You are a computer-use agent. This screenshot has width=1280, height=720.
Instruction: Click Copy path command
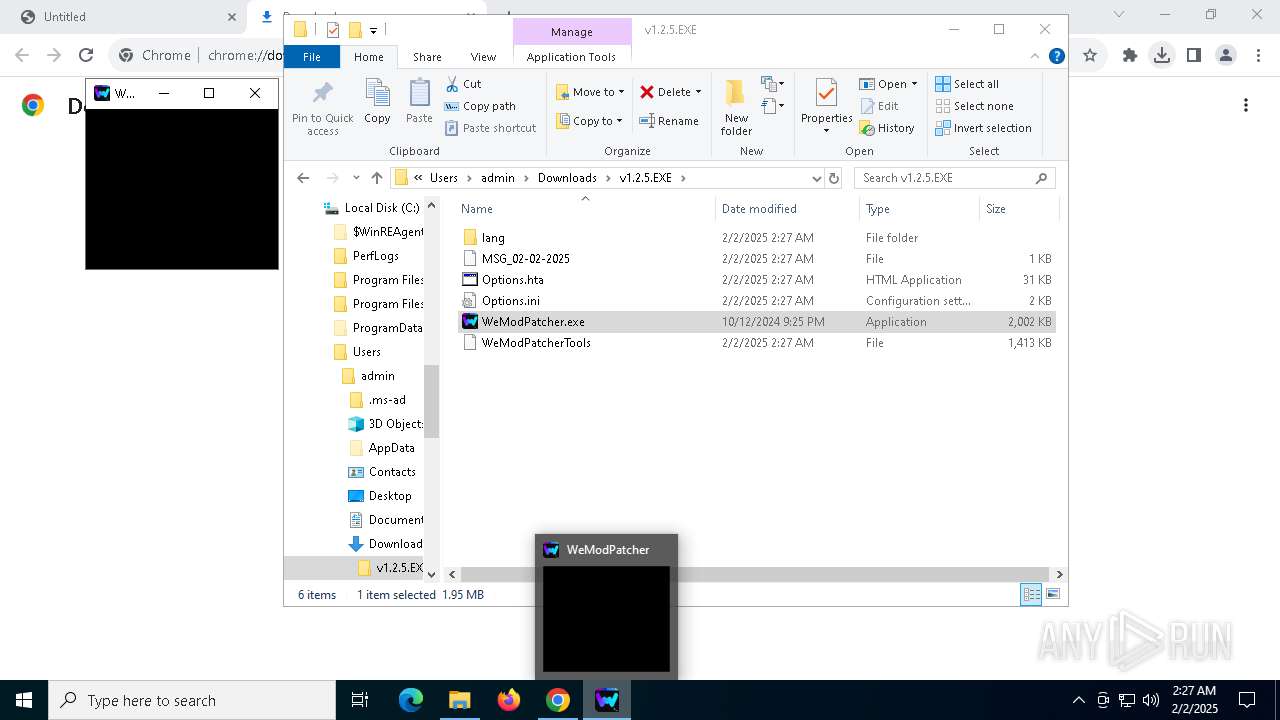coord(480,106)
